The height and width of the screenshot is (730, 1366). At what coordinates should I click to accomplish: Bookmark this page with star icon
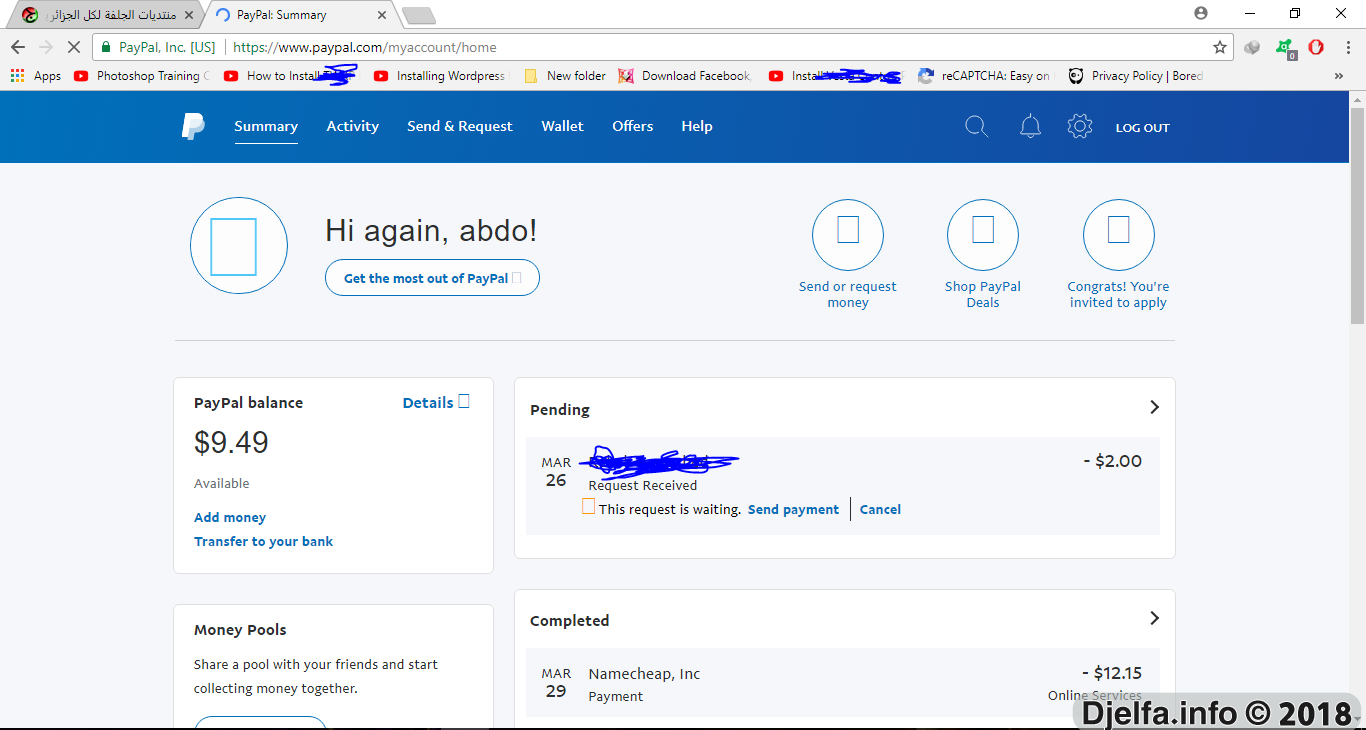(1220, 47)
